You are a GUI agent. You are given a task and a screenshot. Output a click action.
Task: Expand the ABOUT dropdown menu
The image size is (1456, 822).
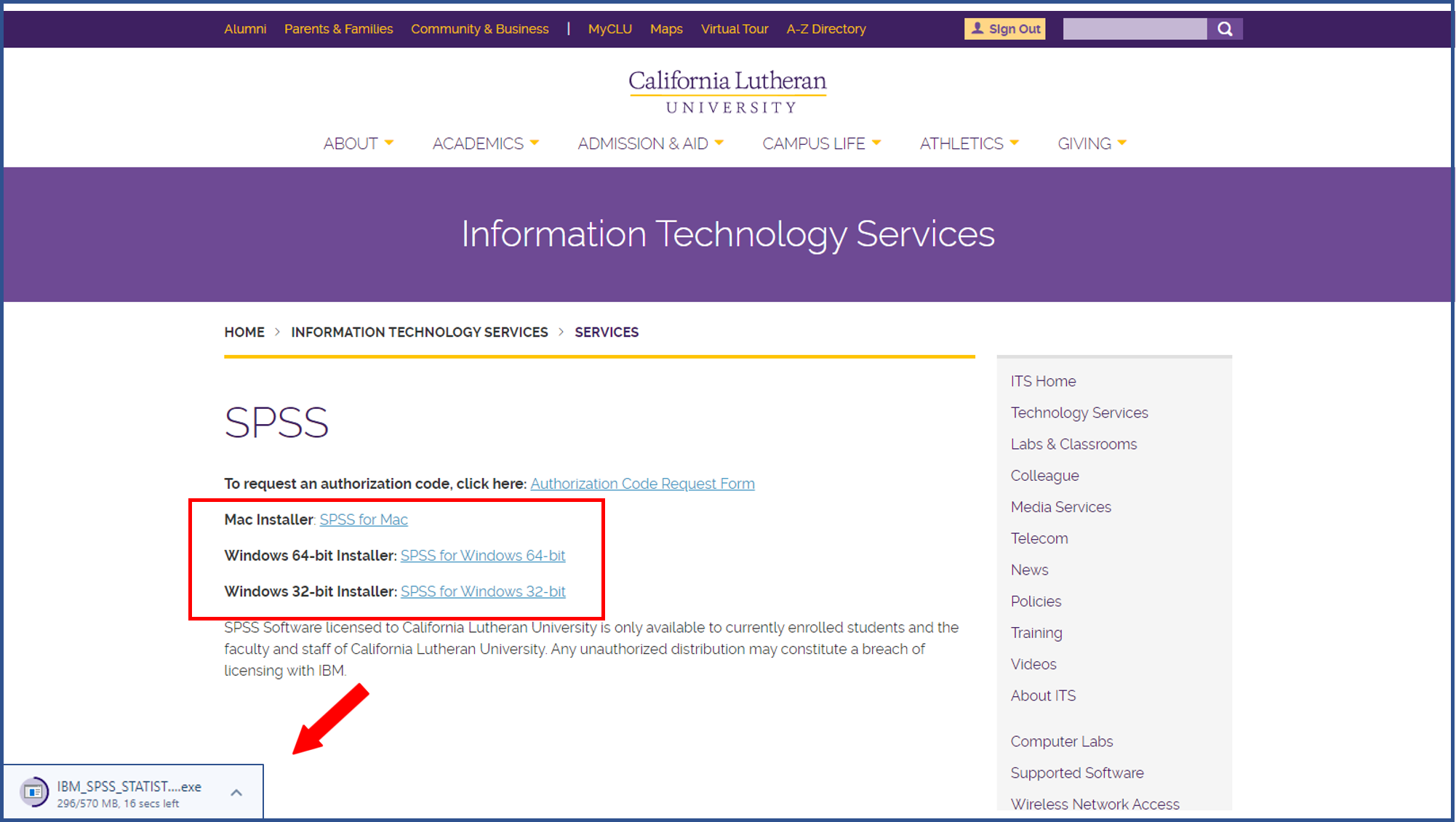click(359, 144)
